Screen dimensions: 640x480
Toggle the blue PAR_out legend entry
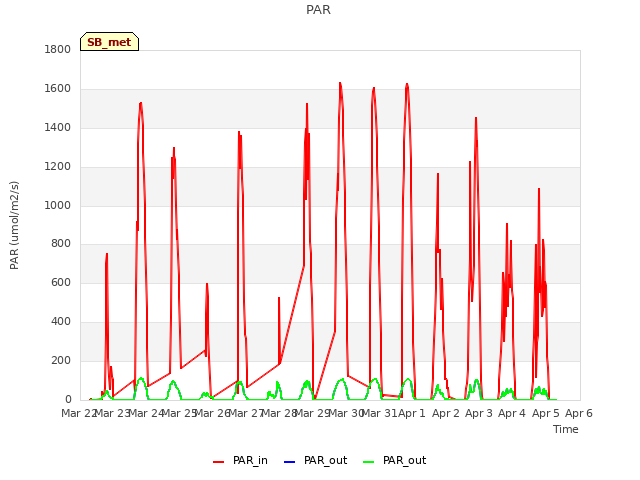tap(315, 460)
